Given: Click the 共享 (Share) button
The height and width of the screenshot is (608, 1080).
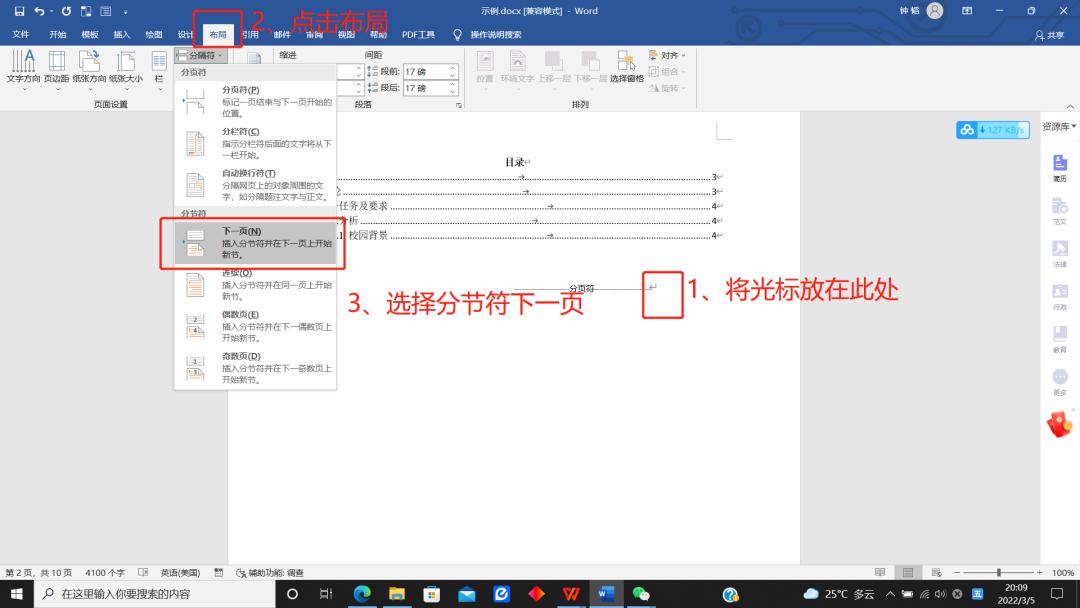Looking at the screenshot, I should pos(1050,33).
